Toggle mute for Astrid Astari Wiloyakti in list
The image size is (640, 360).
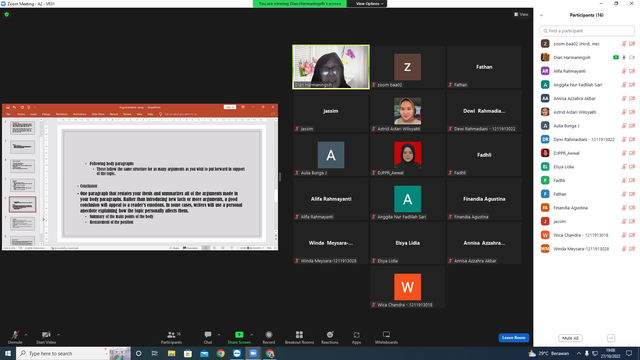pos(624,112)
